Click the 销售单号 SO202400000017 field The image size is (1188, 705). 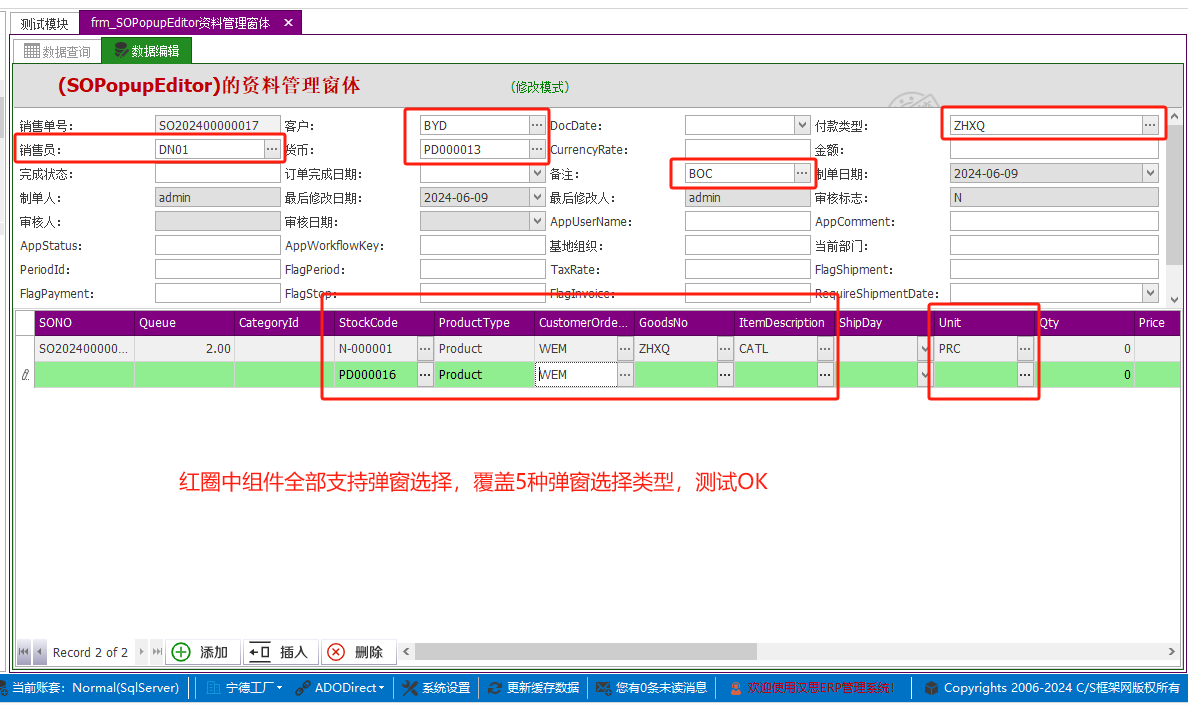coord(217,125)
